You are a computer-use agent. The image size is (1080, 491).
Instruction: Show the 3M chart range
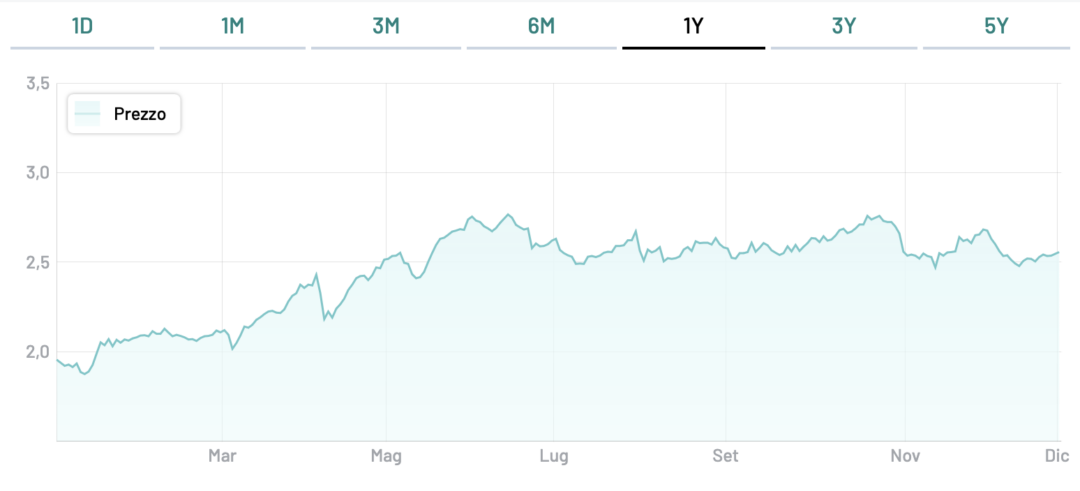click(x=386, y=26)
